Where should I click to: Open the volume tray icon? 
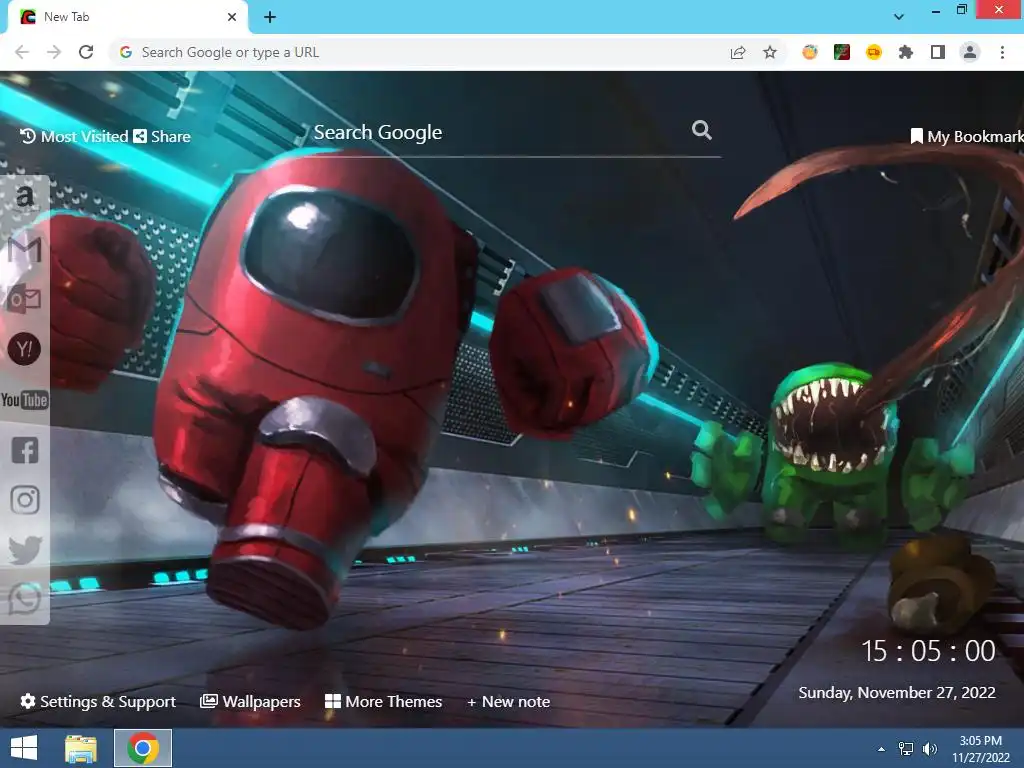click(930, 748)
